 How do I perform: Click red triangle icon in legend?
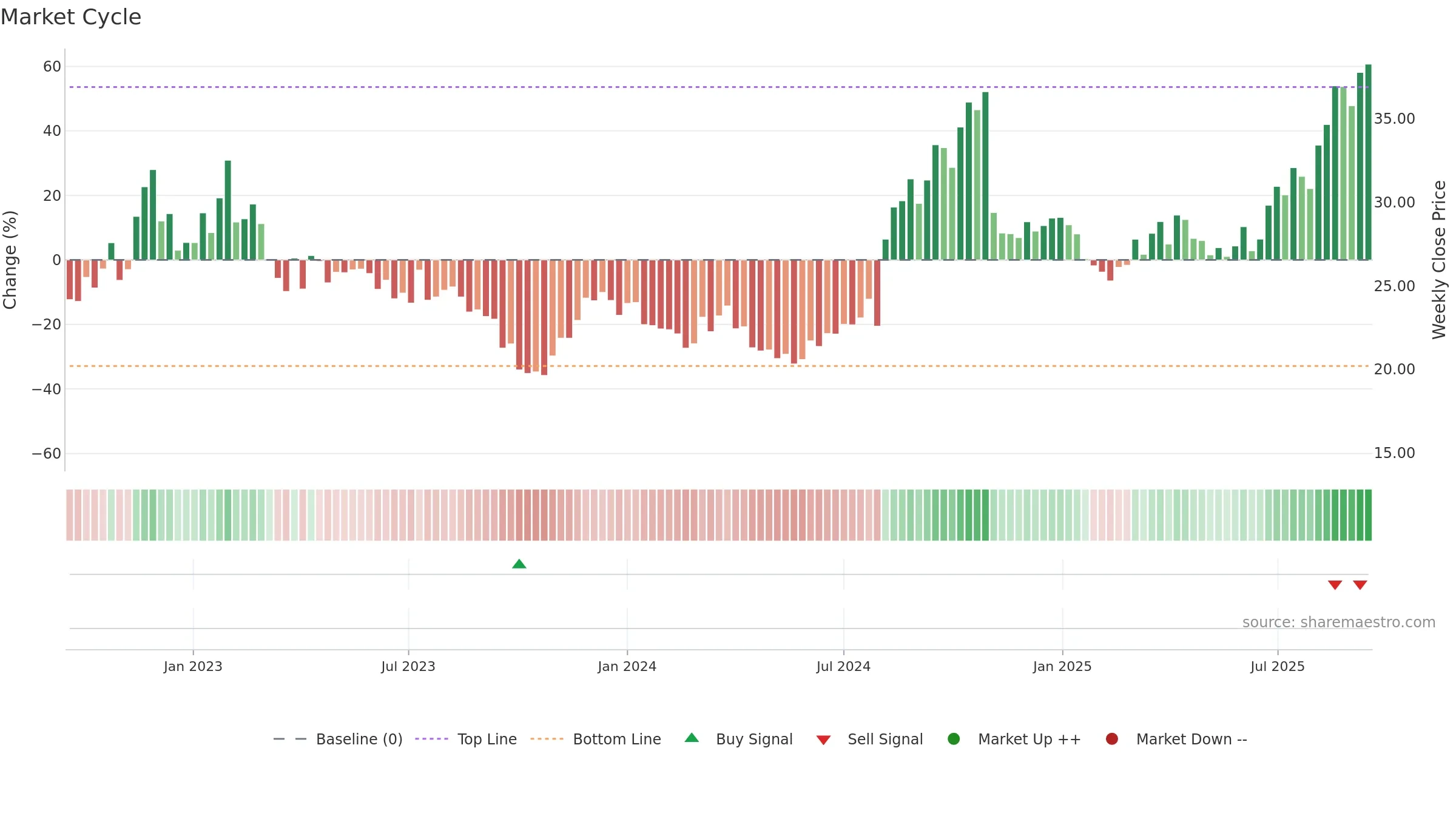coord(823,740)
